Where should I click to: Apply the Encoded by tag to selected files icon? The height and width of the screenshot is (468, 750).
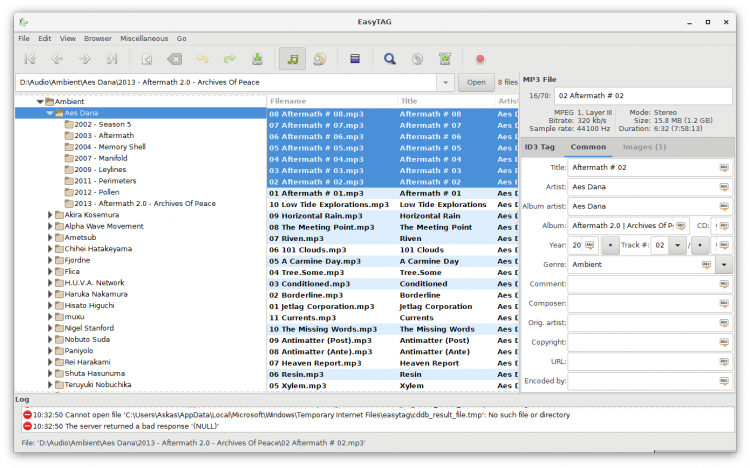(x=724, y=381)
